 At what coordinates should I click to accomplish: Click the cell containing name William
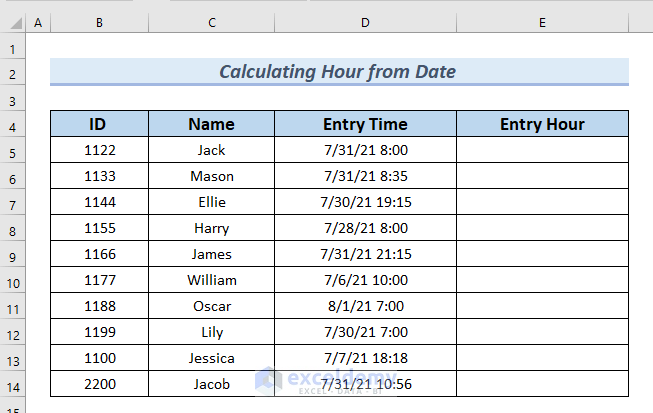(x=212, y=280)
